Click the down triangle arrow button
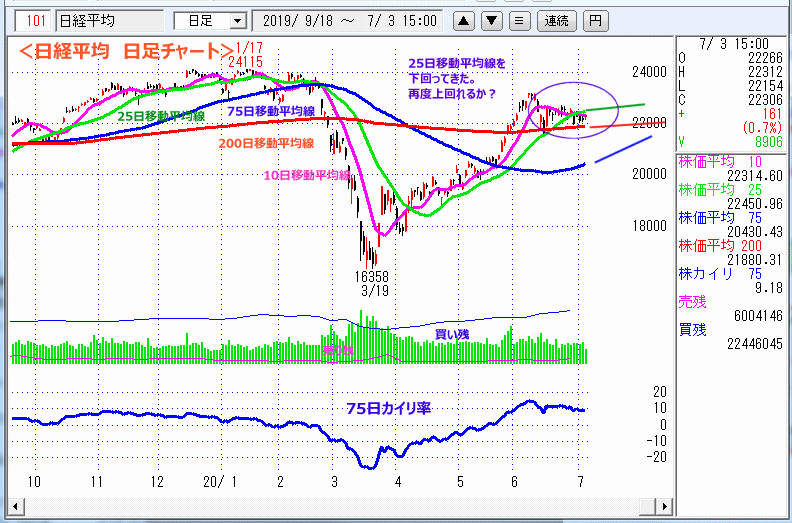The image size is (792, 523). [492, 20]
